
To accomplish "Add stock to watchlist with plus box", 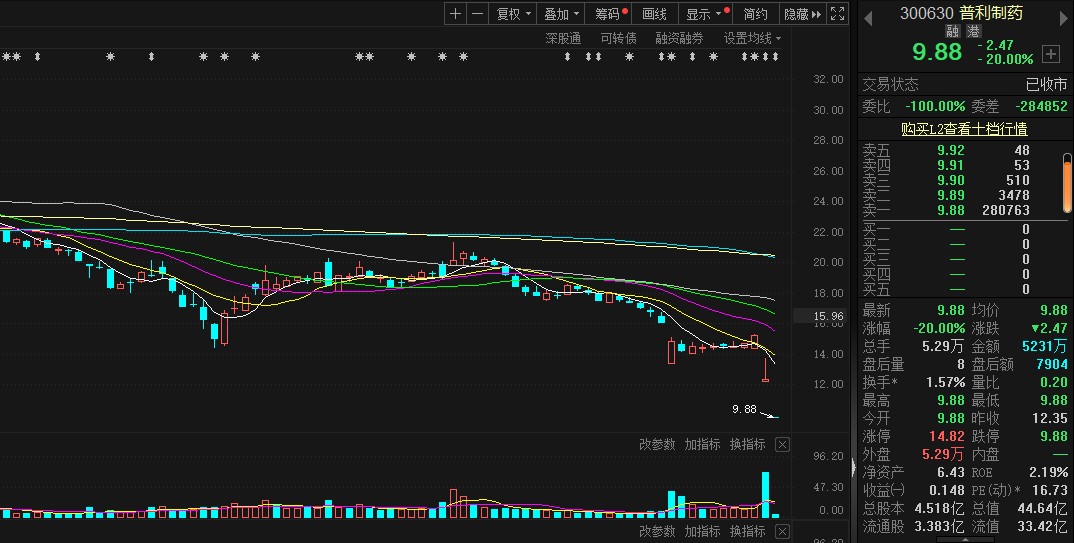I will click(1050, 53).
